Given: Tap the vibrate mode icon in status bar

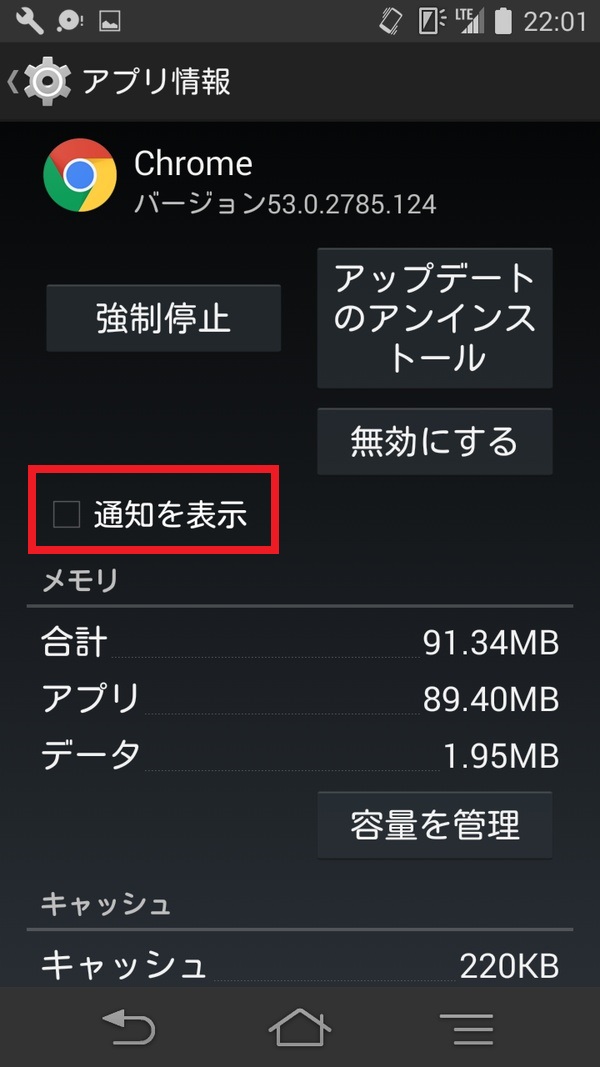Looking at the screenshot, I should click(390, 21).
